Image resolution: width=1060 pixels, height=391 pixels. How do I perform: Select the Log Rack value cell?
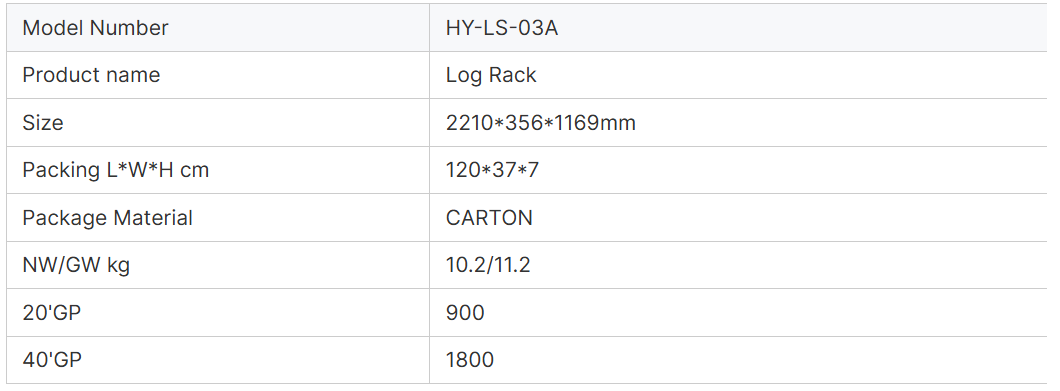(738, 75)
